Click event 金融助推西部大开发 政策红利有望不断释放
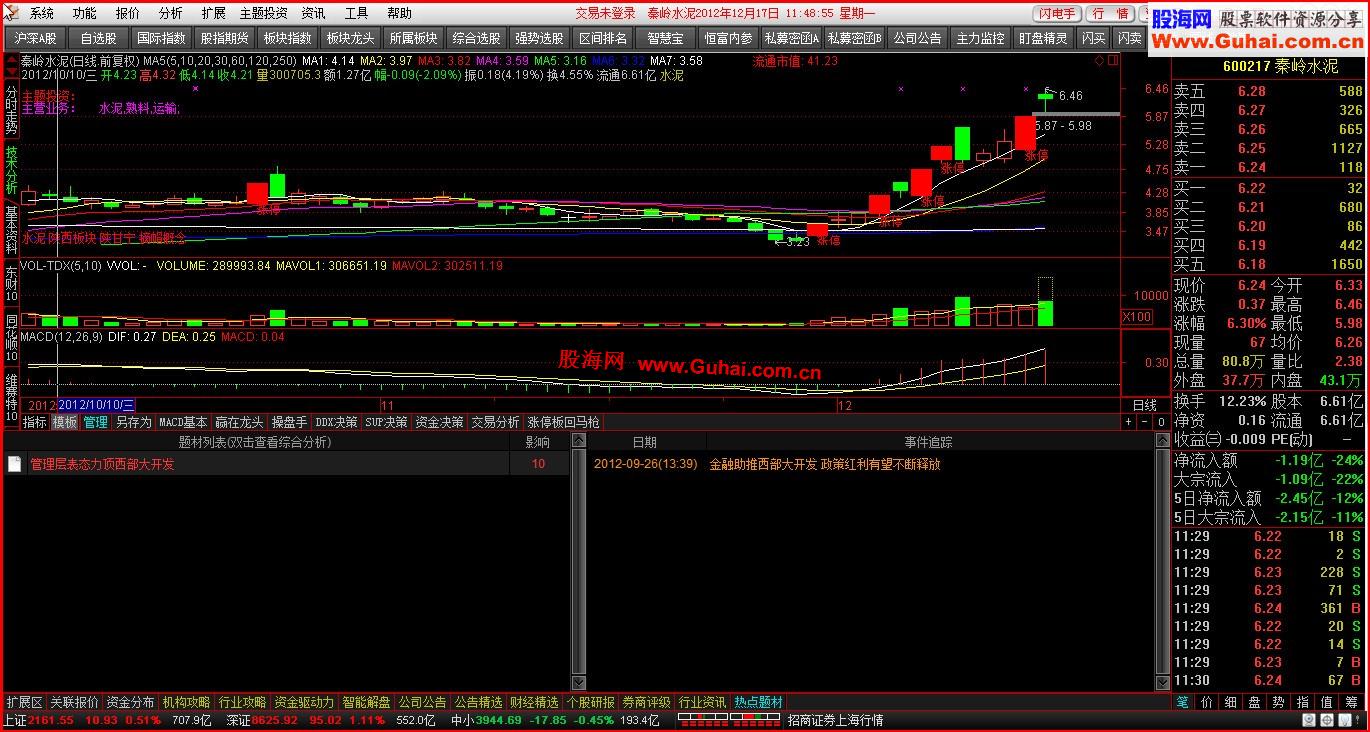The height and width of the screenshot is (732, 1370). [x=825, y=464]
